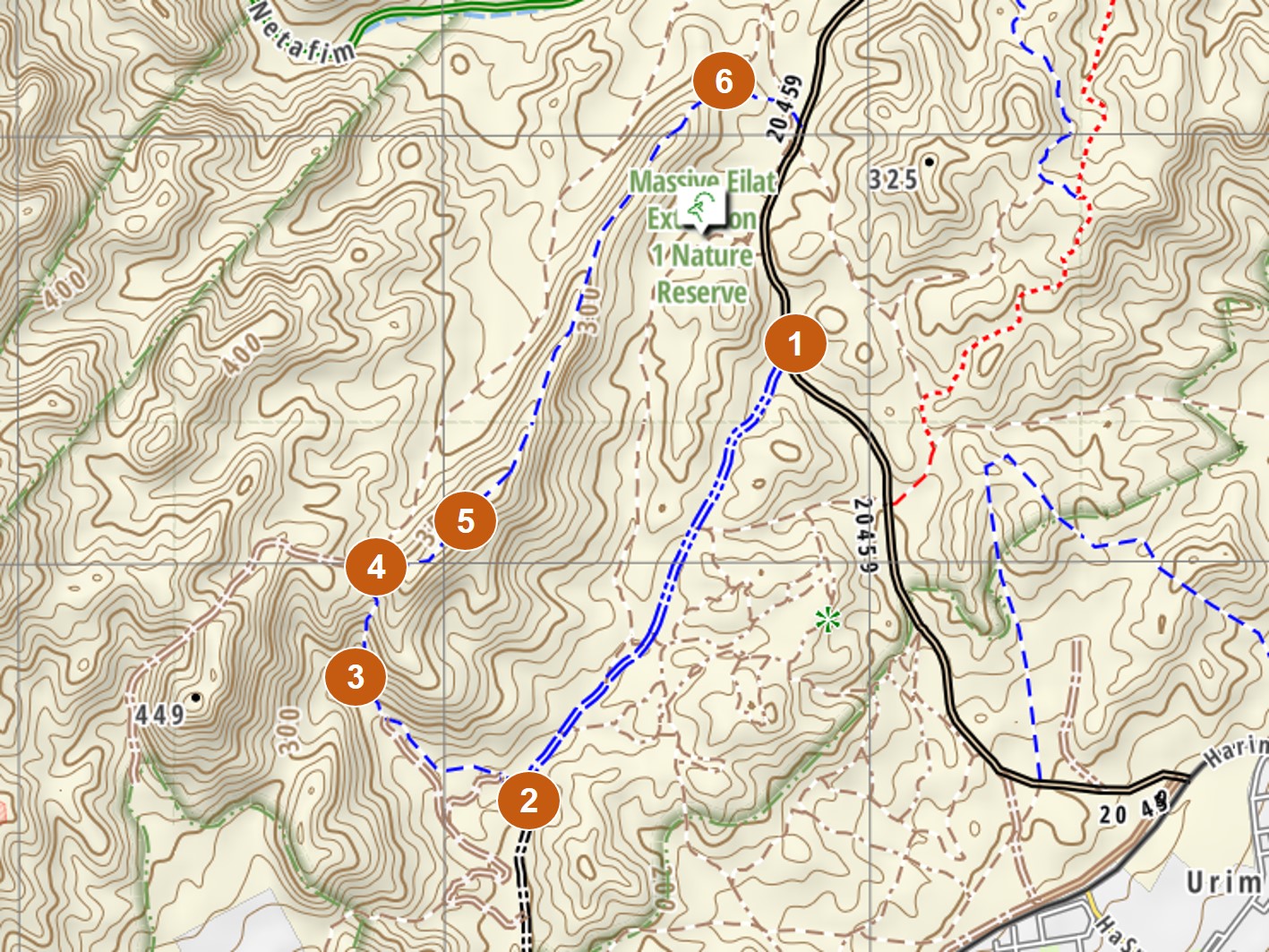The image size is (1269, 952).
Task: Click the orange marker labeled 4
Action: (x=376, y=567)
